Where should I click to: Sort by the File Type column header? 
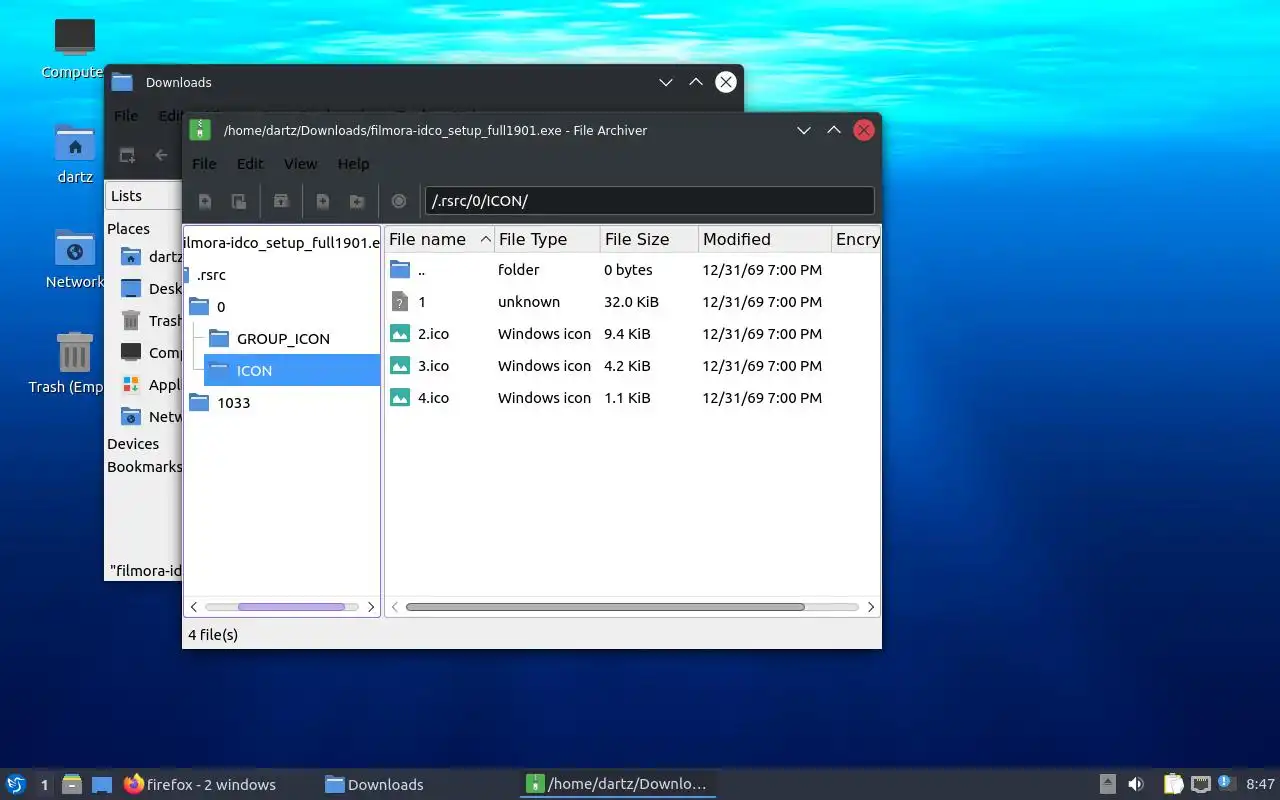pyautogui.click(x=548, y=239)
